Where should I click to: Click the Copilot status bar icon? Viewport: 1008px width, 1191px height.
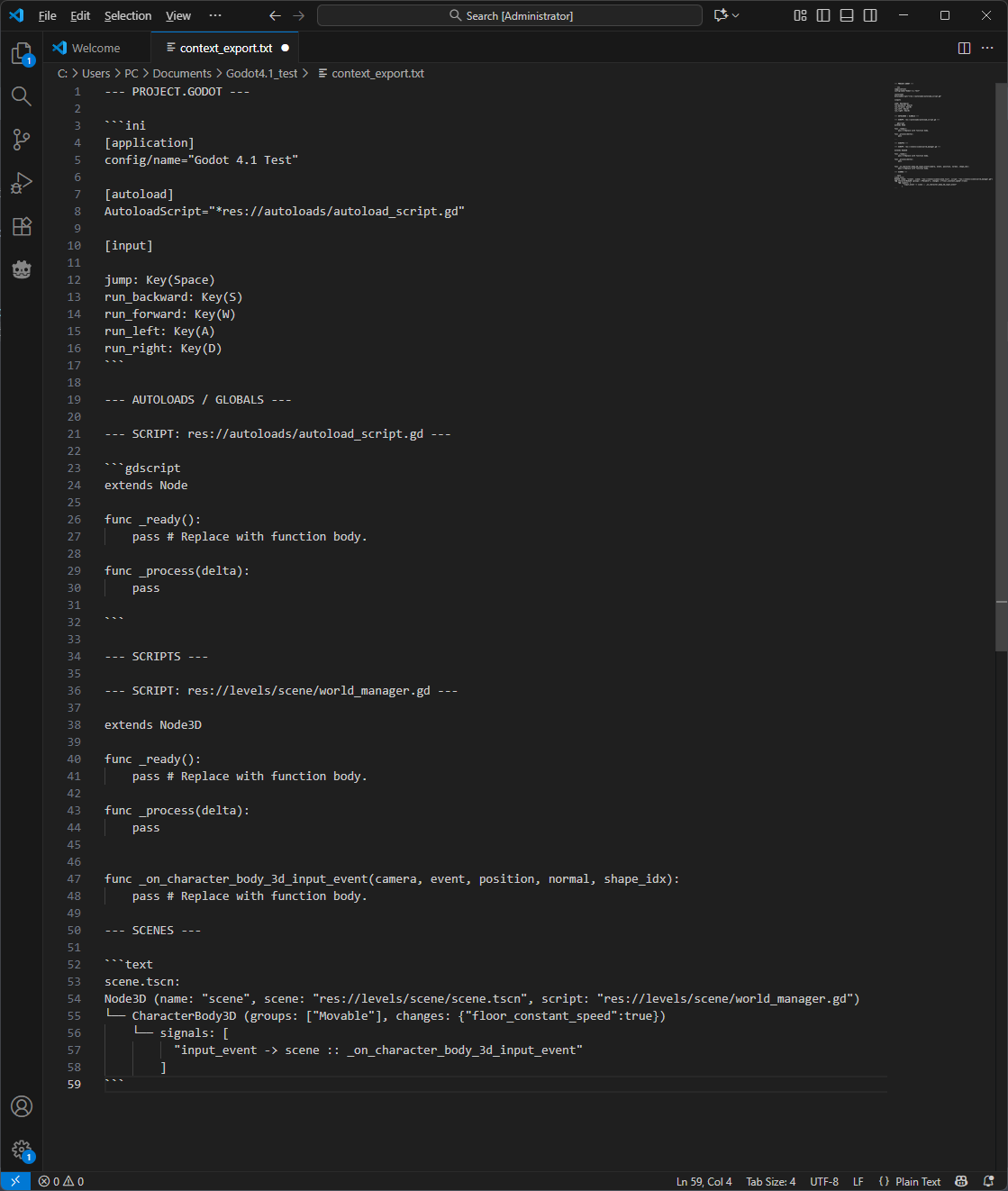pyautogui.click(x=961, y=1181)
